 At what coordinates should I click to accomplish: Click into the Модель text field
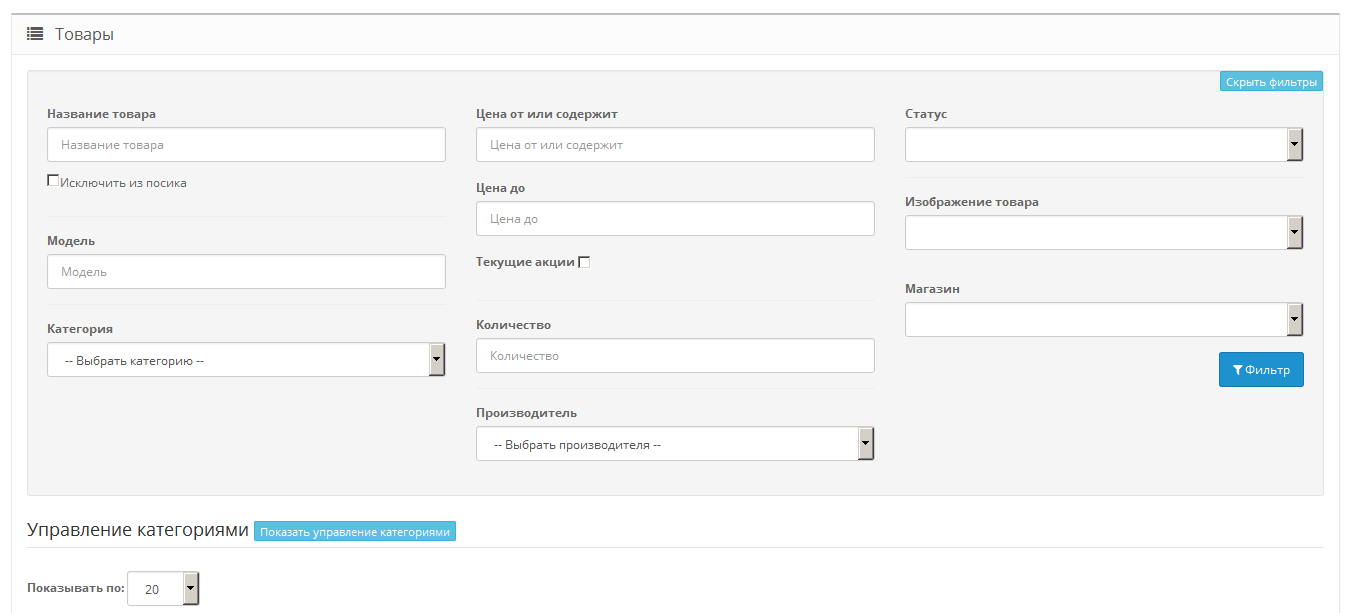(x=246, y=272)
